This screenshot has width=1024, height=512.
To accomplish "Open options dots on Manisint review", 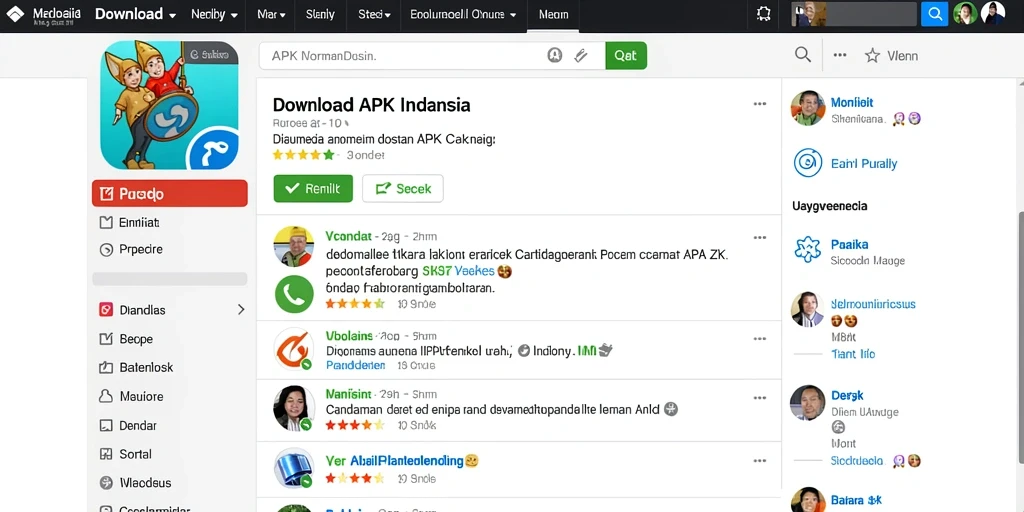I will pyautogui.click(x=760, y=398).
